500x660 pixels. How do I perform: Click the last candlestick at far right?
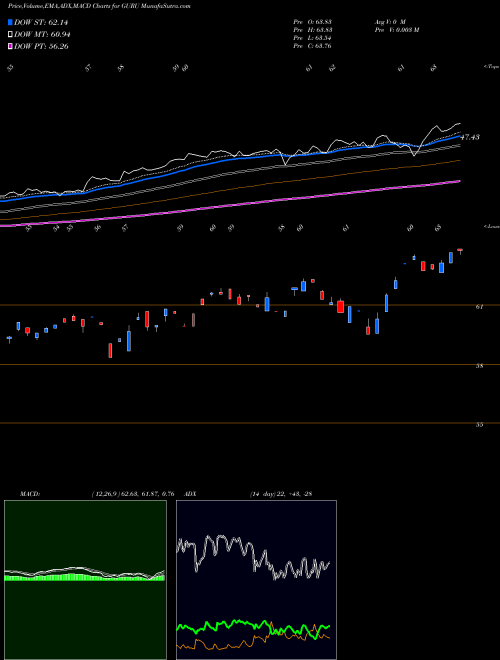460,251
